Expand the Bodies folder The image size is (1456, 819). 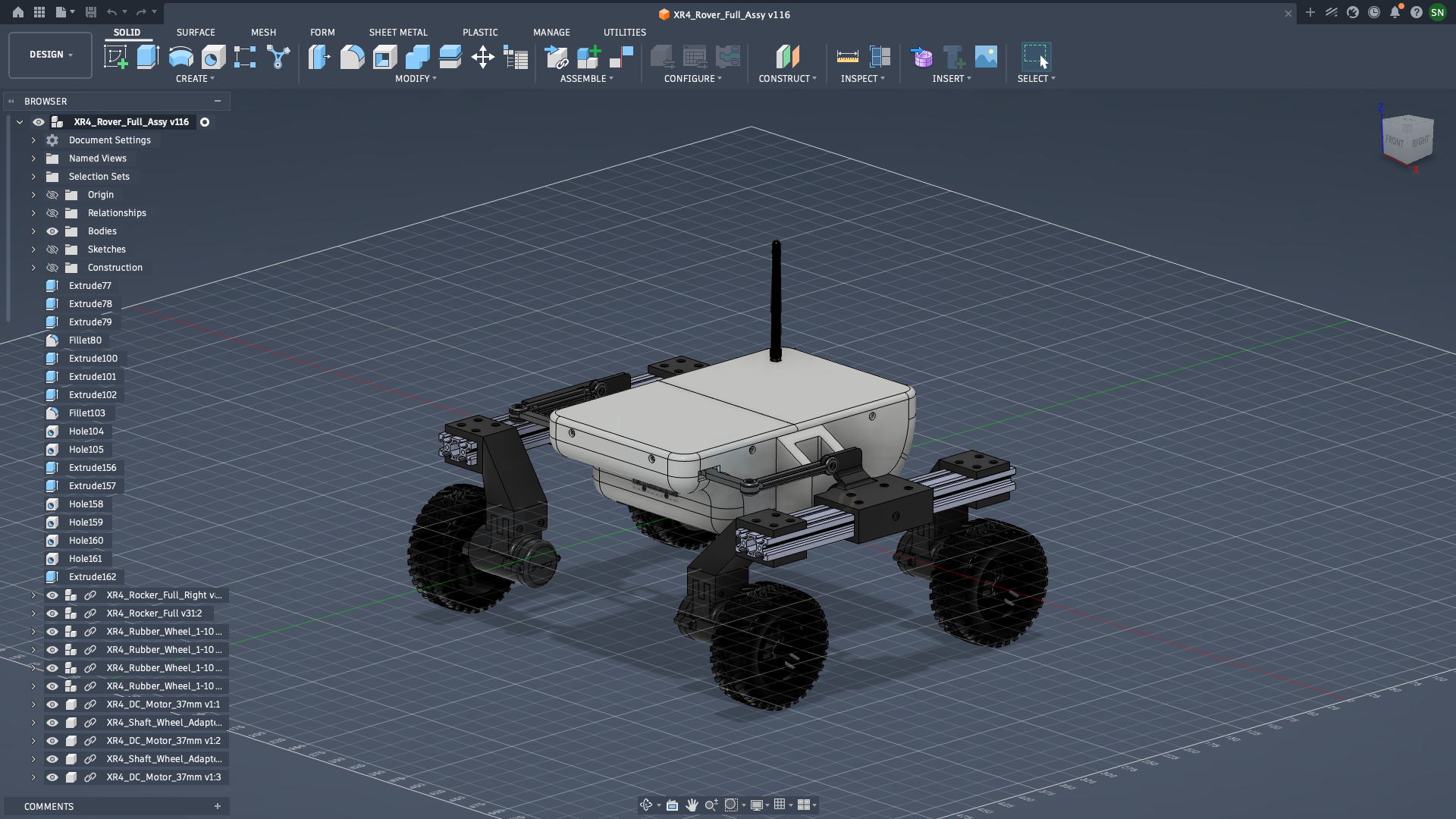33,231
